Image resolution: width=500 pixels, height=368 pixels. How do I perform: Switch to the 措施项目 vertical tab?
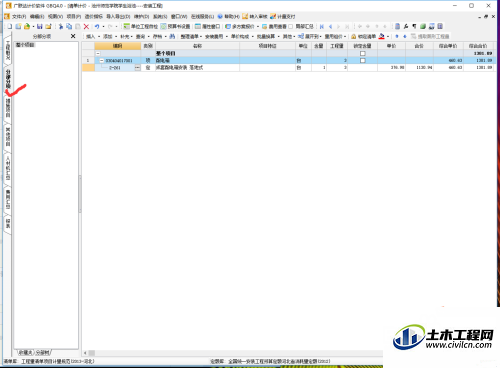[8, 108]
